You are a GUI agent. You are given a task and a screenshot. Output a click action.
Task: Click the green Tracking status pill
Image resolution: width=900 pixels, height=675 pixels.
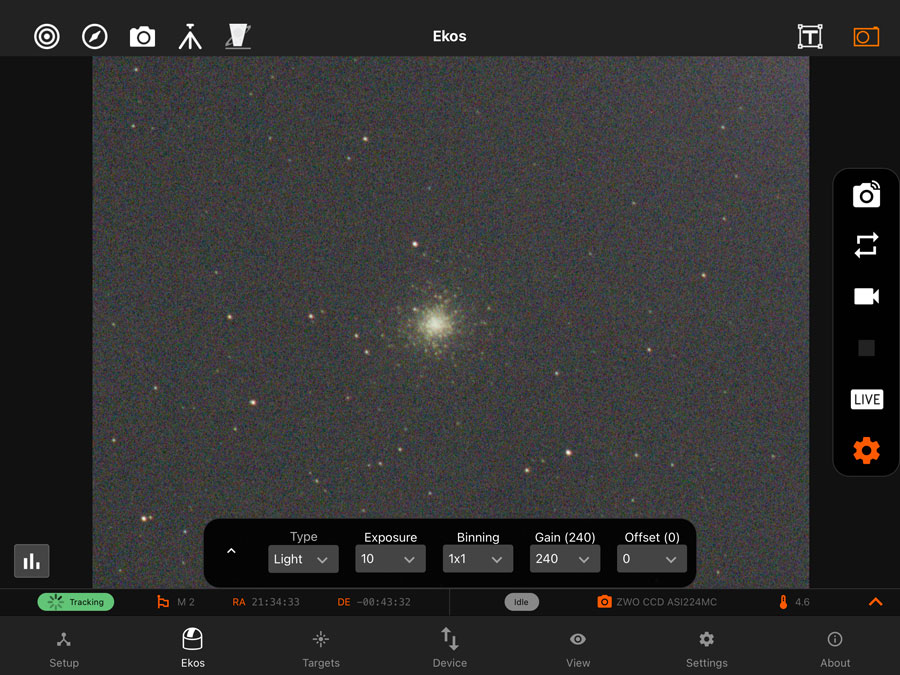click(76, 602)
